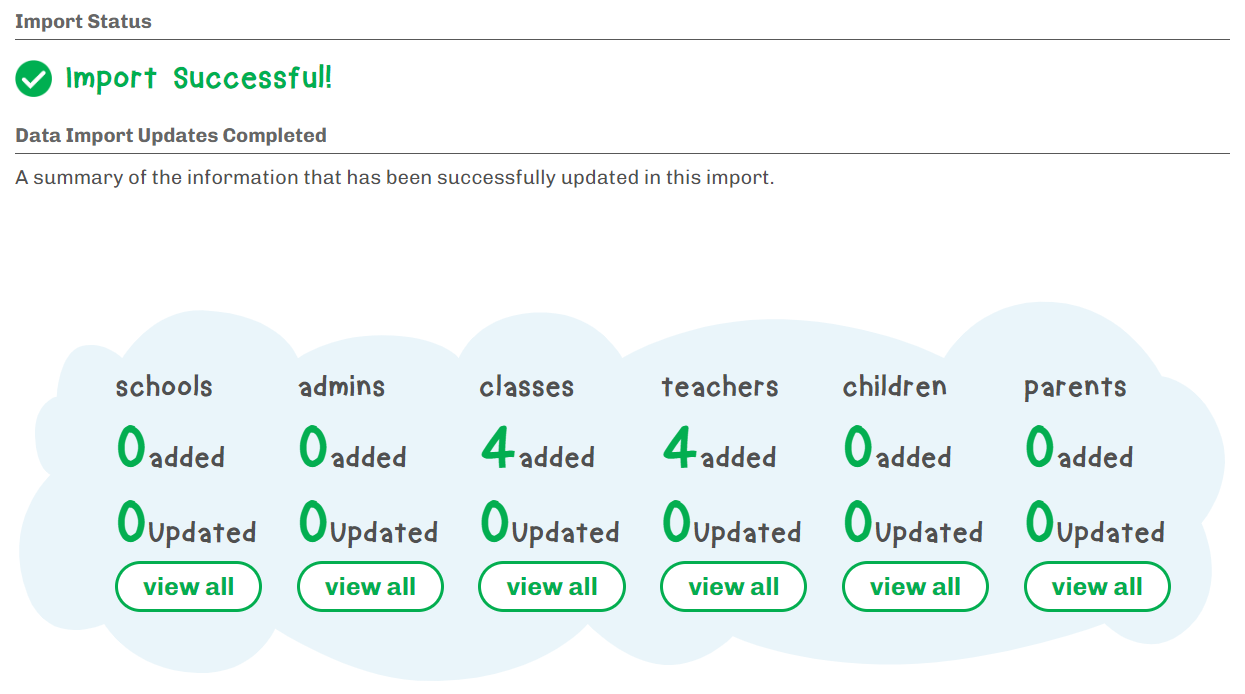Click the "Data Import Updates Completed" heading
This screenshot has height=694, width=1245.
tap(171, 135)
